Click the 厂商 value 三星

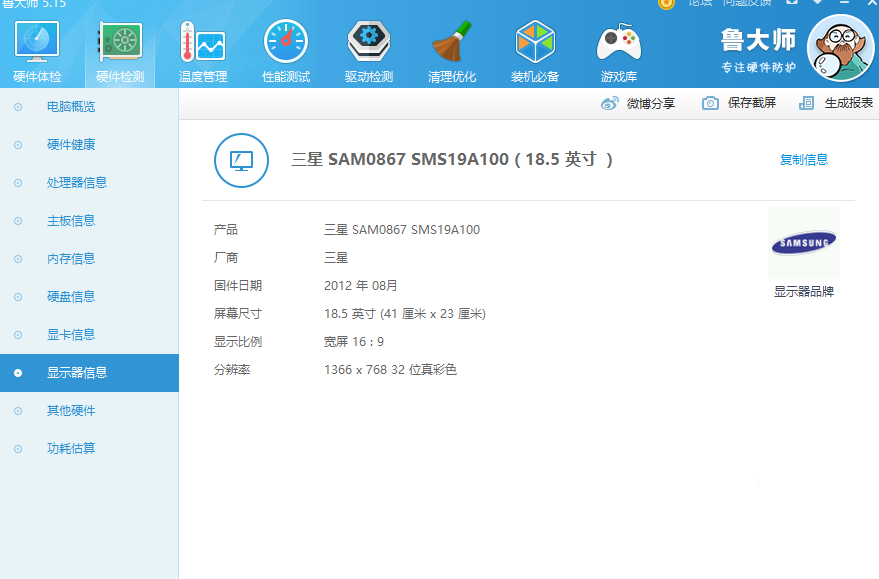336,258
